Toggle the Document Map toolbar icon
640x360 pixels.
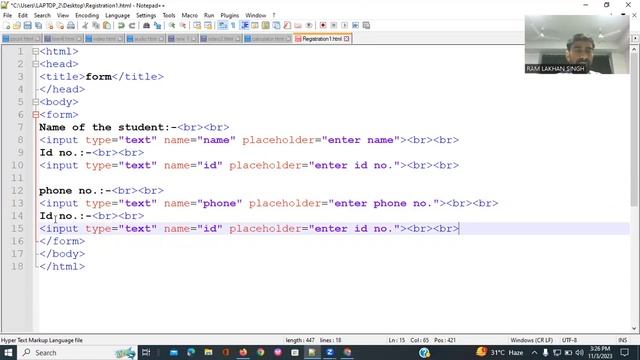pos(266,25)
